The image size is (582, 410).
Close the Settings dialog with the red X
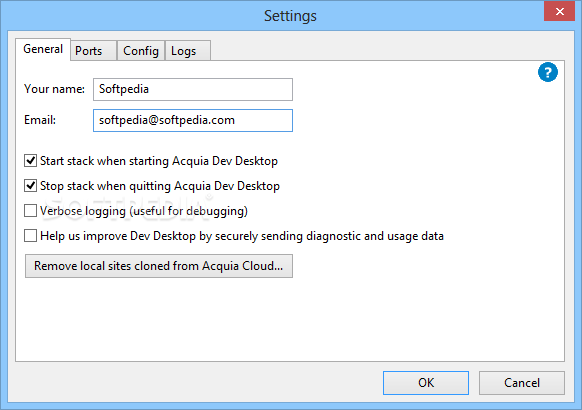pyautogui.click(x=560, y=12)
